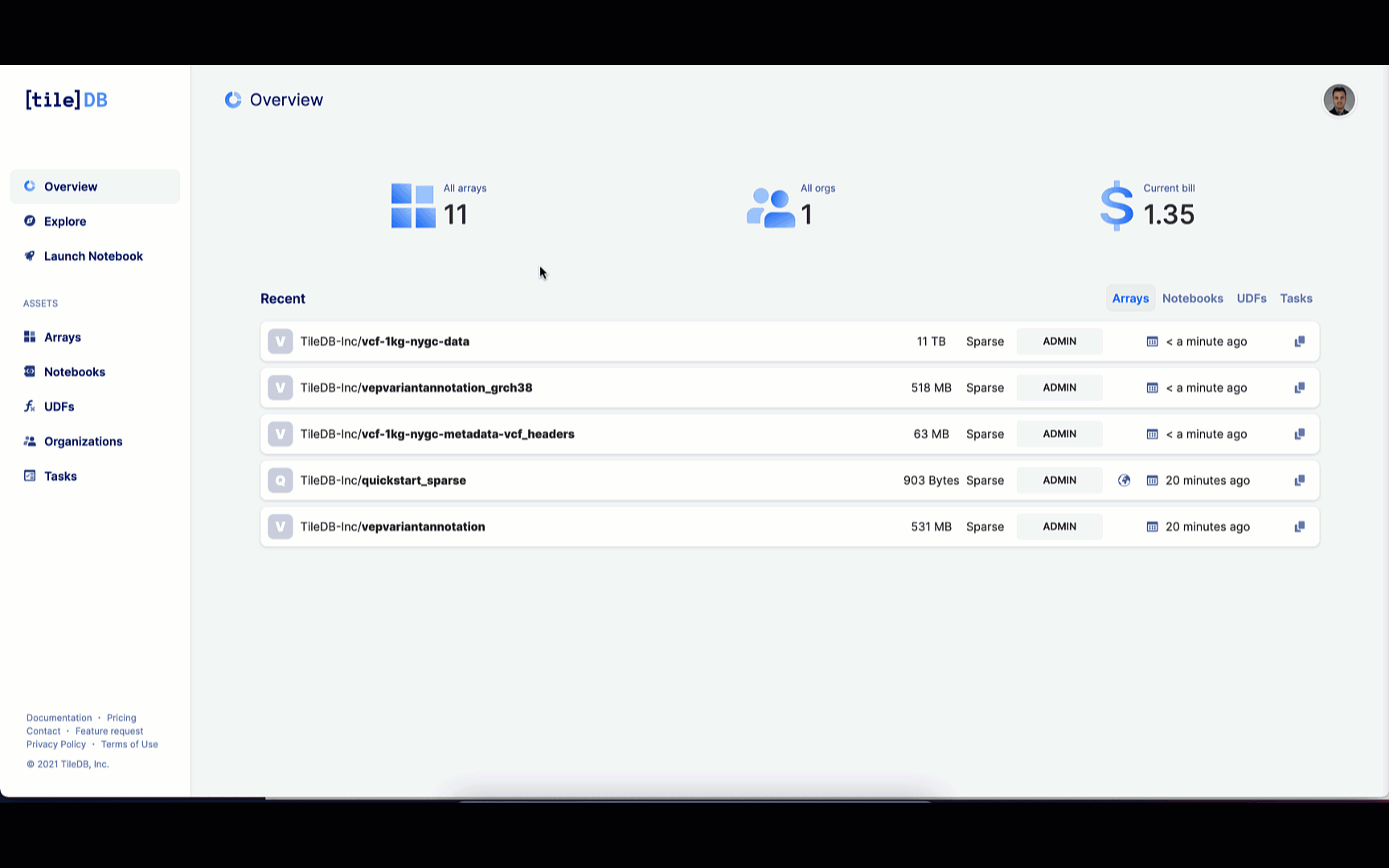Switch to the Recent Arrays tab

pyautogui.click(x=1130, y=298)
